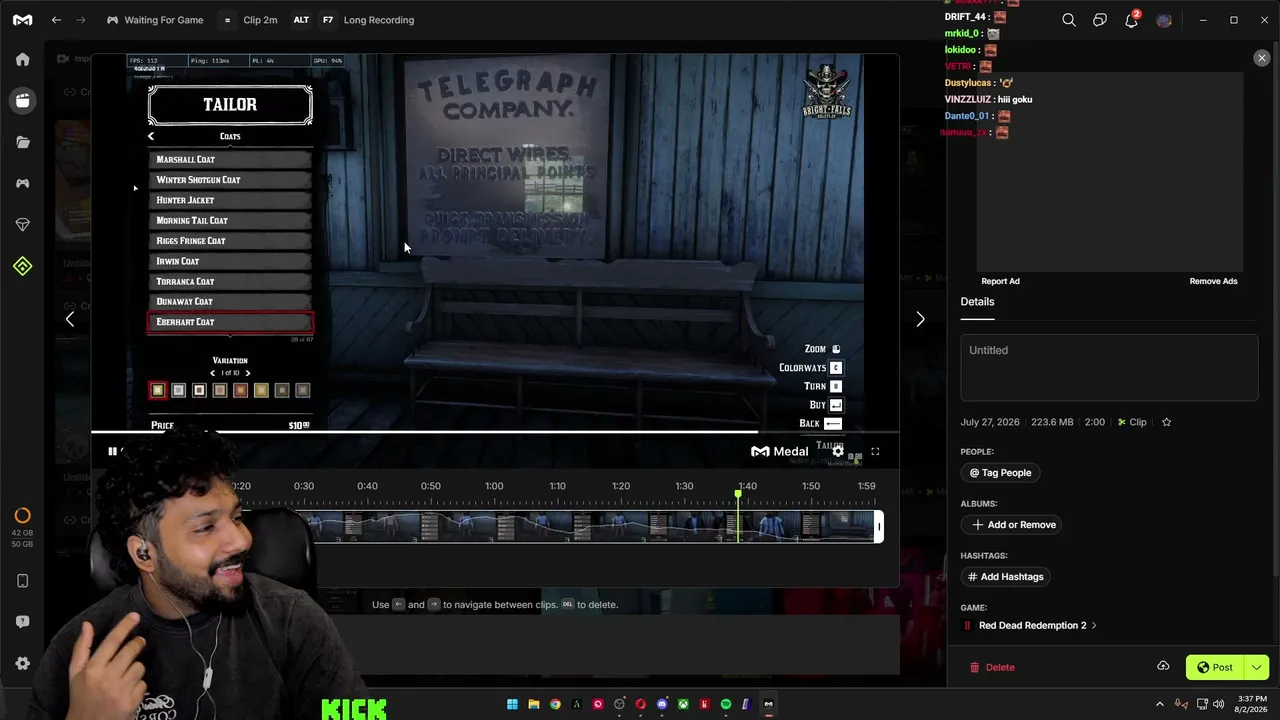
Task: Select Irwin Coat in the tailor list
Action: click(230, 261)
